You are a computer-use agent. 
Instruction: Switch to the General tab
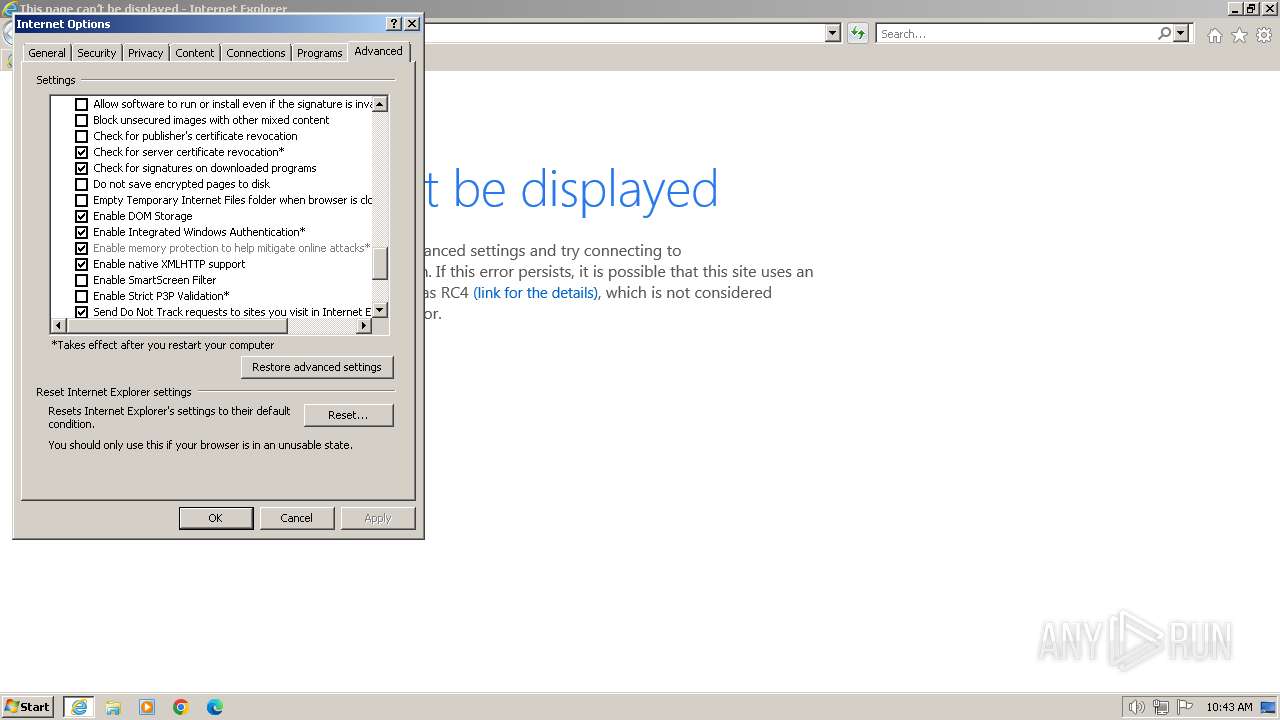[47, 53]
